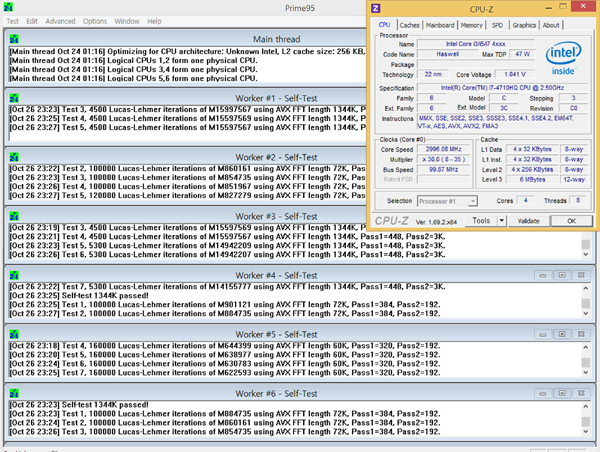
Task: Switch to the Memory tab in CPU-Z
Action: [471, 25]
